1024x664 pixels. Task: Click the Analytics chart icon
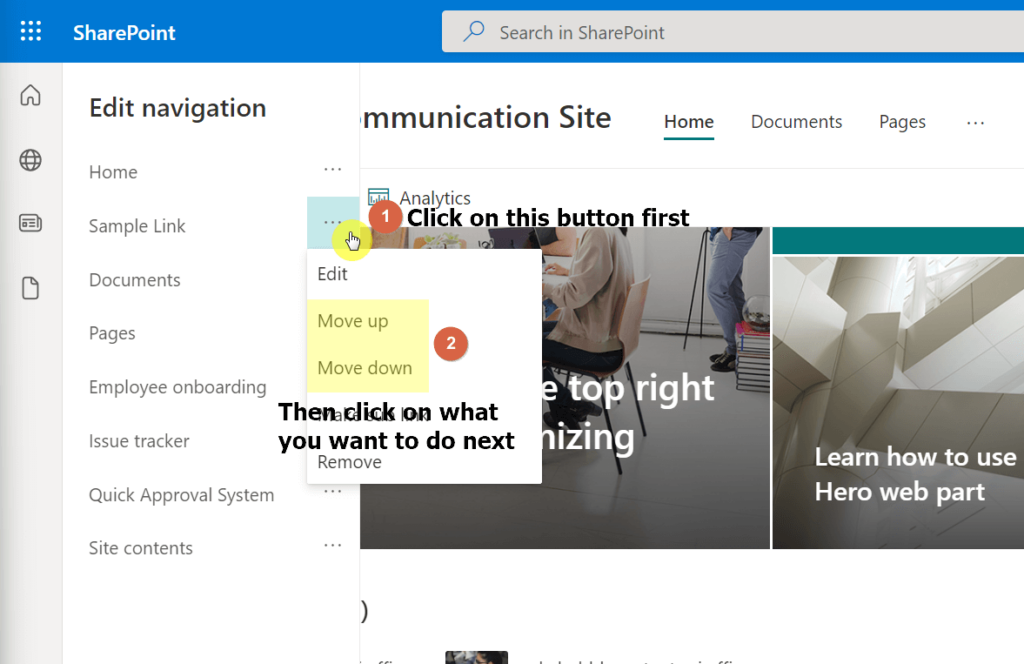pyautogui.click(x=378, y=196)
